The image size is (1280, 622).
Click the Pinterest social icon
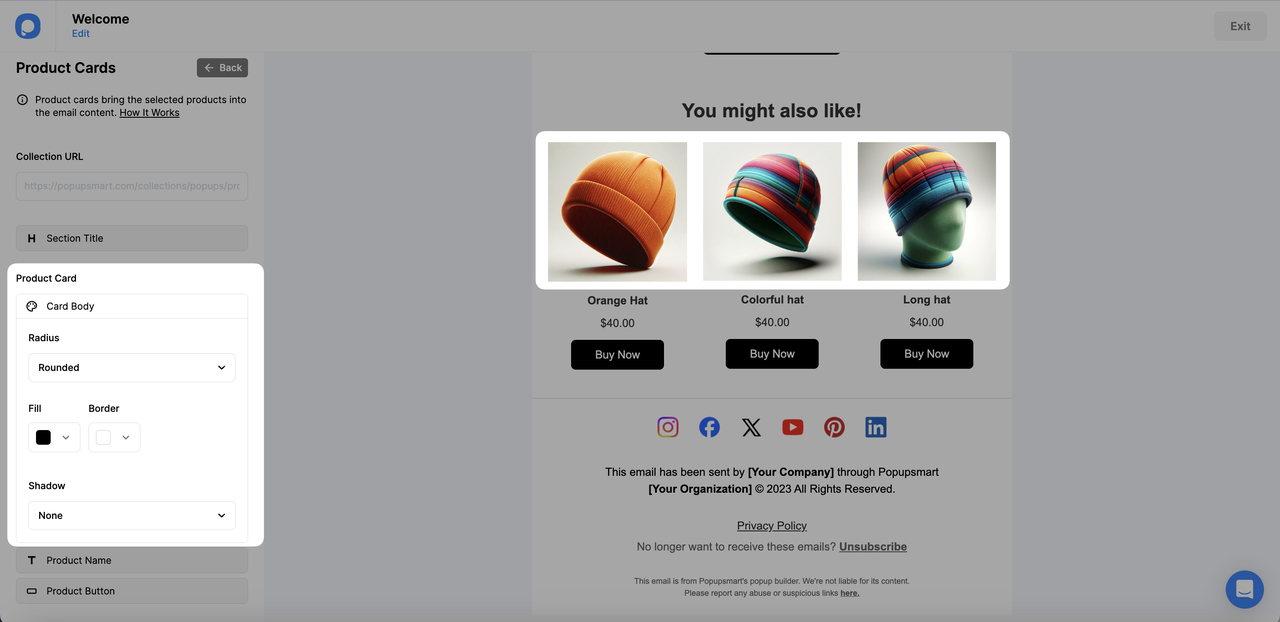834,427
